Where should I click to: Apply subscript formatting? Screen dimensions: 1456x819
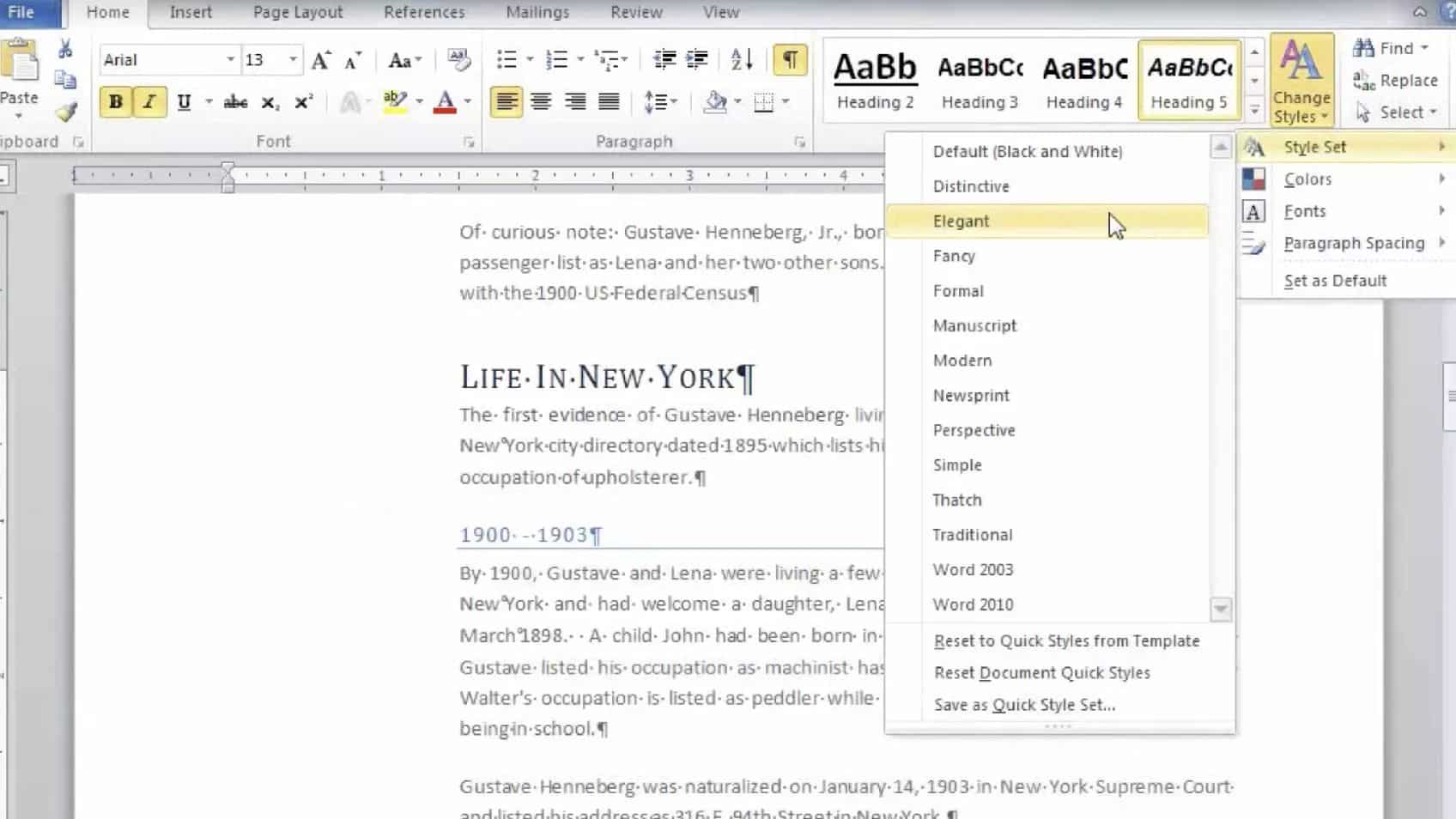coord(268,103)
